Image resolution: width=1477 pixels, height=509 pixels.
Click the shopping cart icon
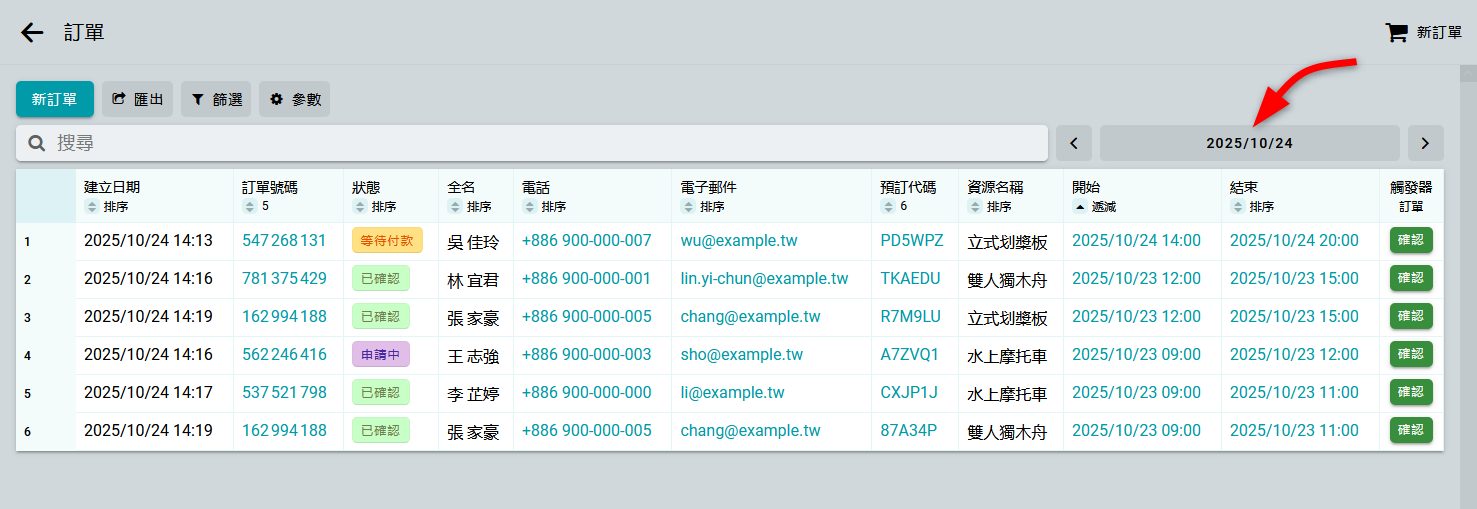click(1396, 33)
